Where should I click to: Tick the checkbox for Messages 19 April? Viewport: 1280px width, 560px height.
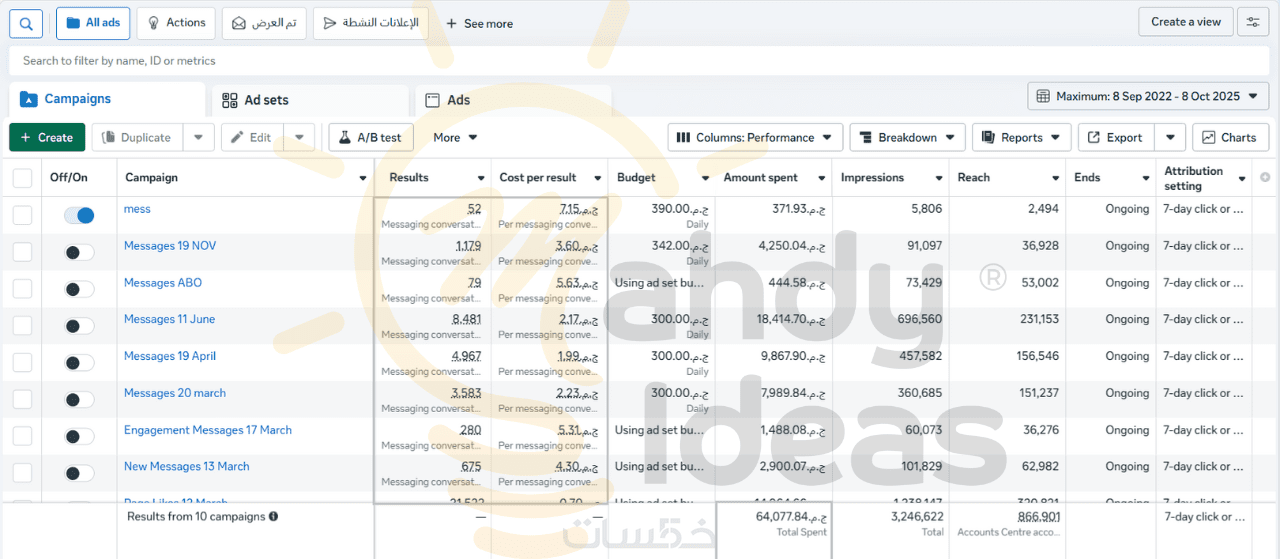point(22,363)
